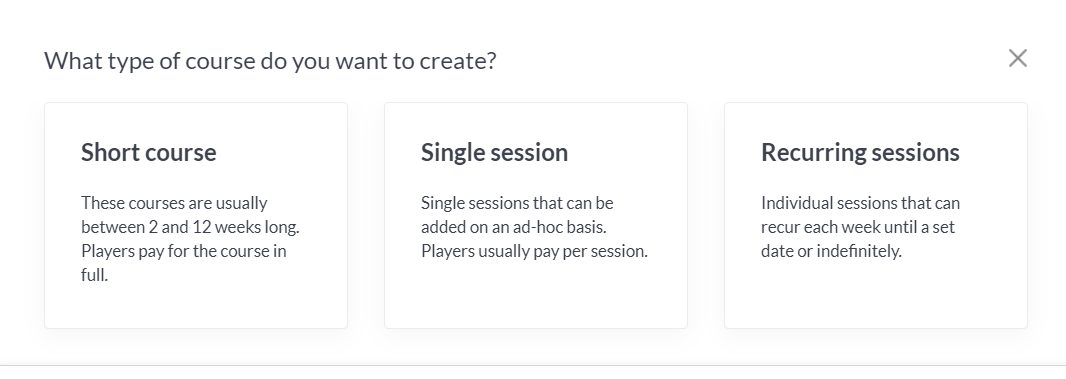Click 'added on an ad-hoc basis' line
Image resolution: width=1066 pixels, height=379 pixels.
tap(513, 227)
